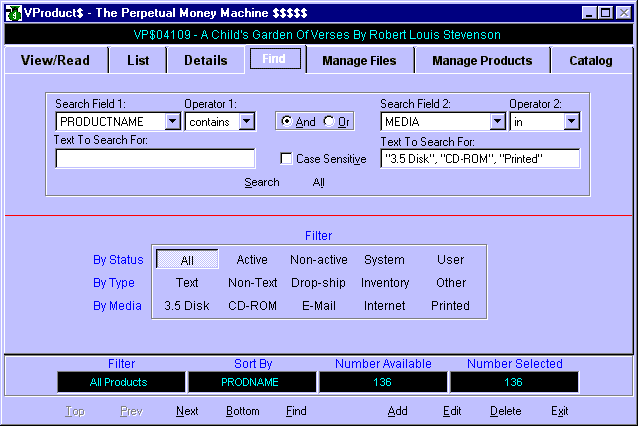Edit the current product record
The image size is (638, 426).
click(x=452, y=411)
